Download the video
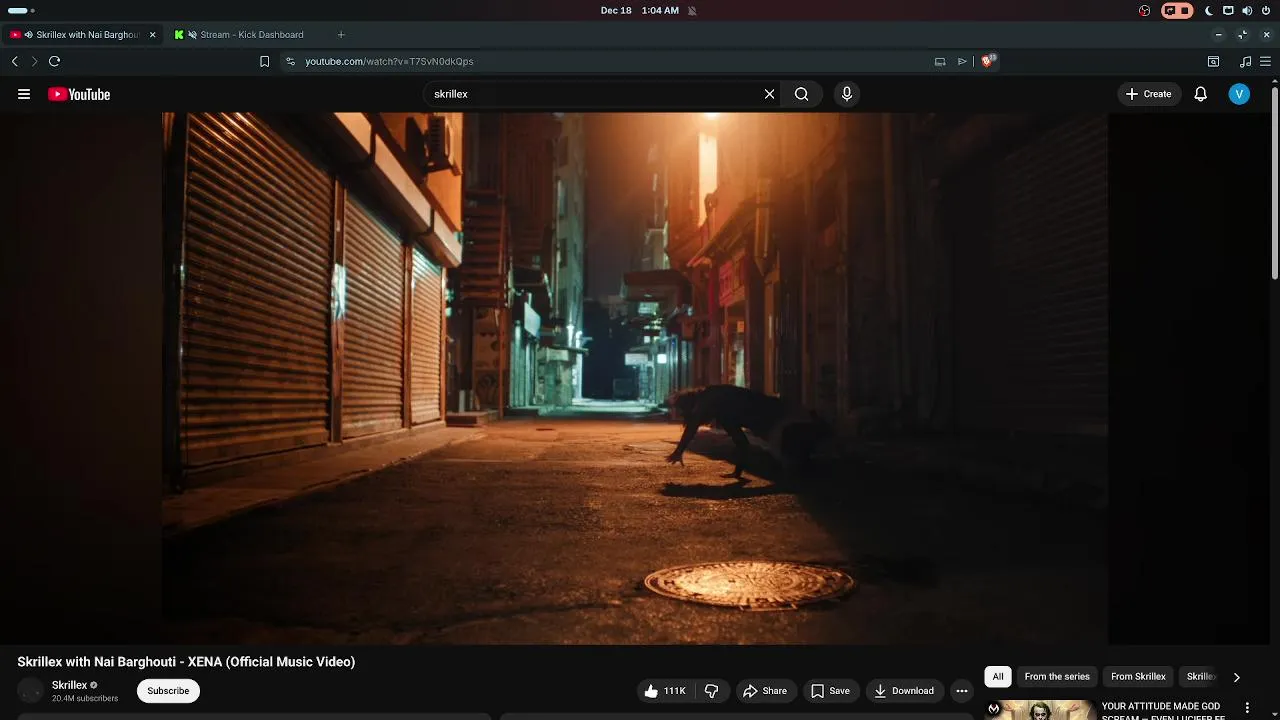Viewport: 1280px width, 720px height. pyautogui.click(x=903, y=691)
